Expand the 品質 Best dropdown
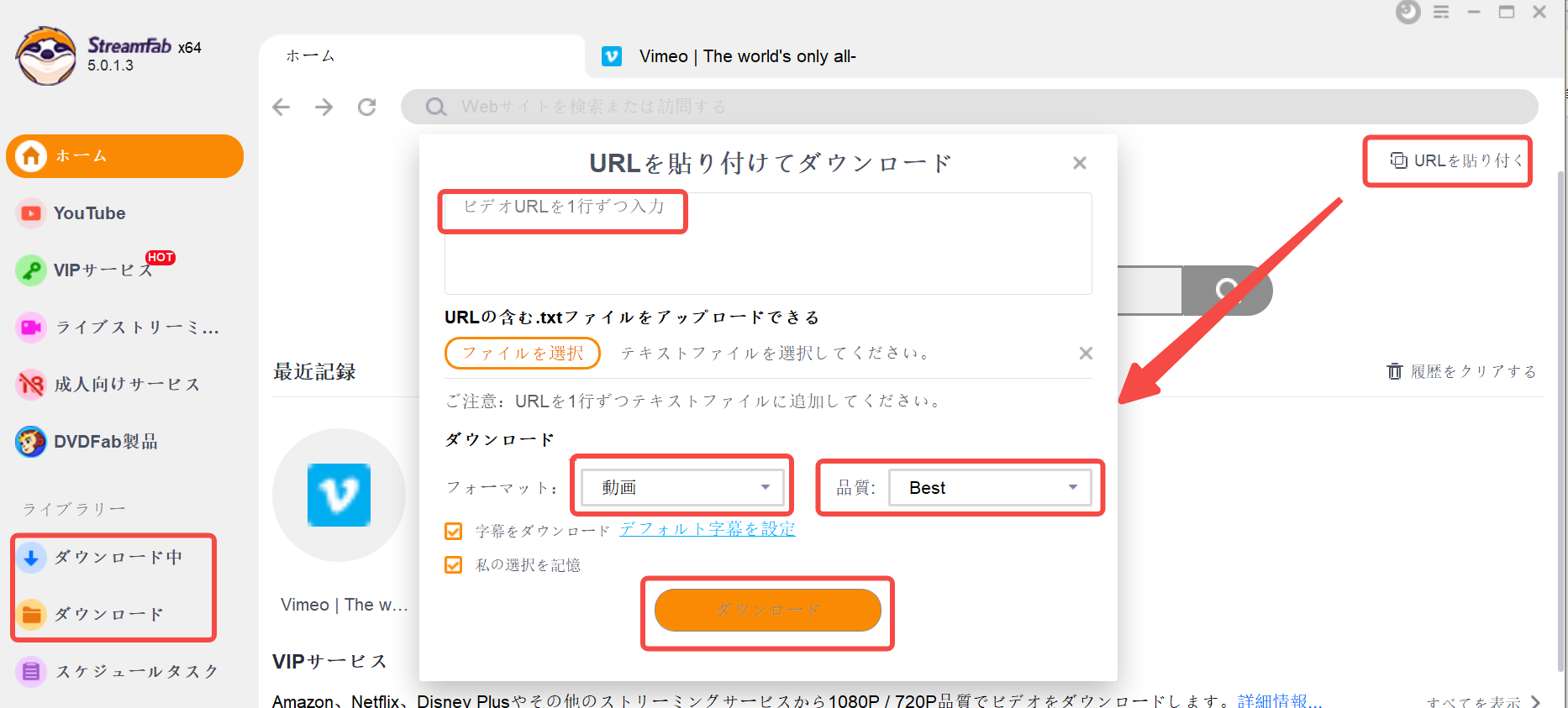 point(990,487)
